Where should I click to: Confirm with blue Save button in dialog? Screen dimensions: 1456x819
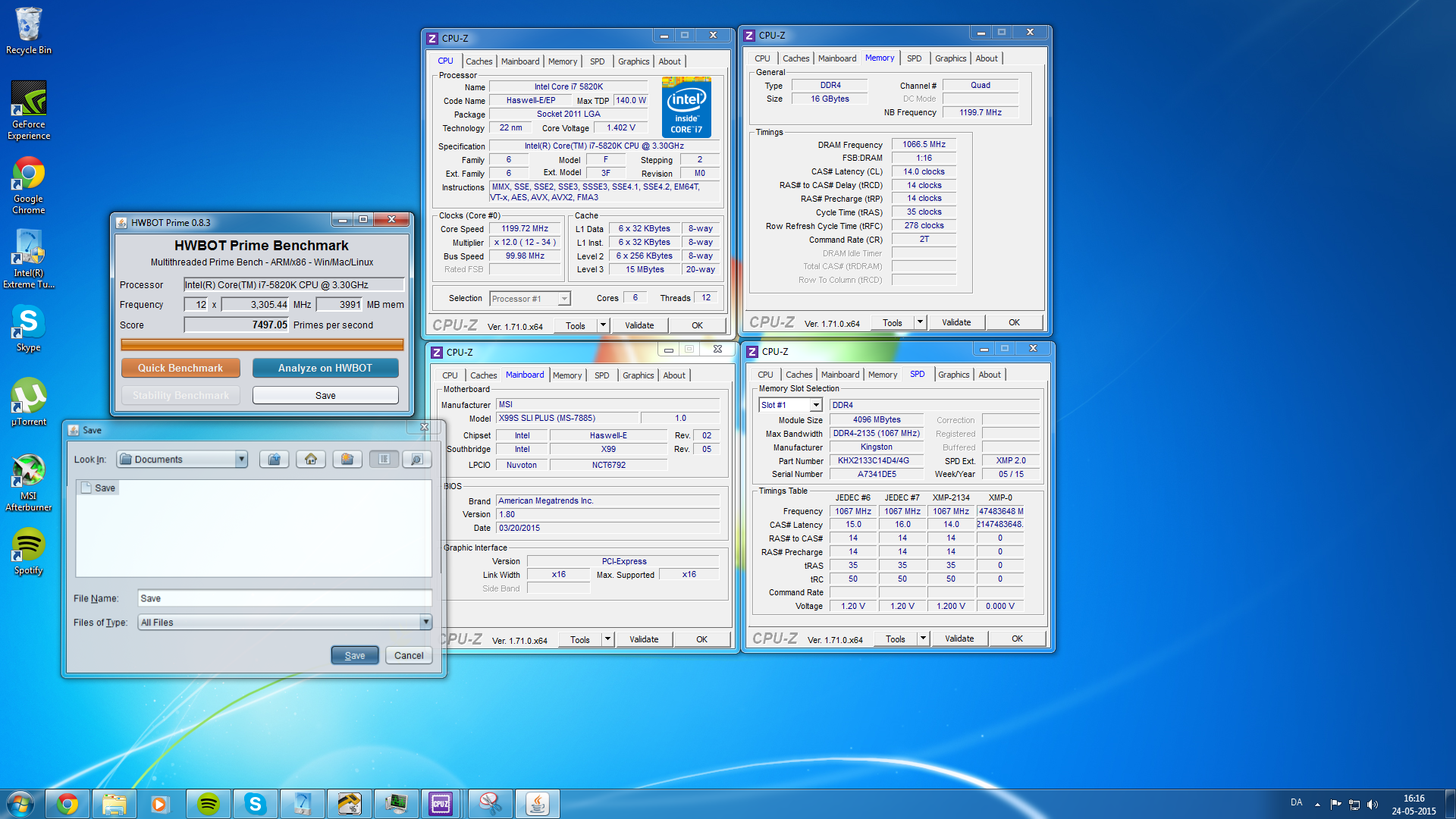(355, 655)
